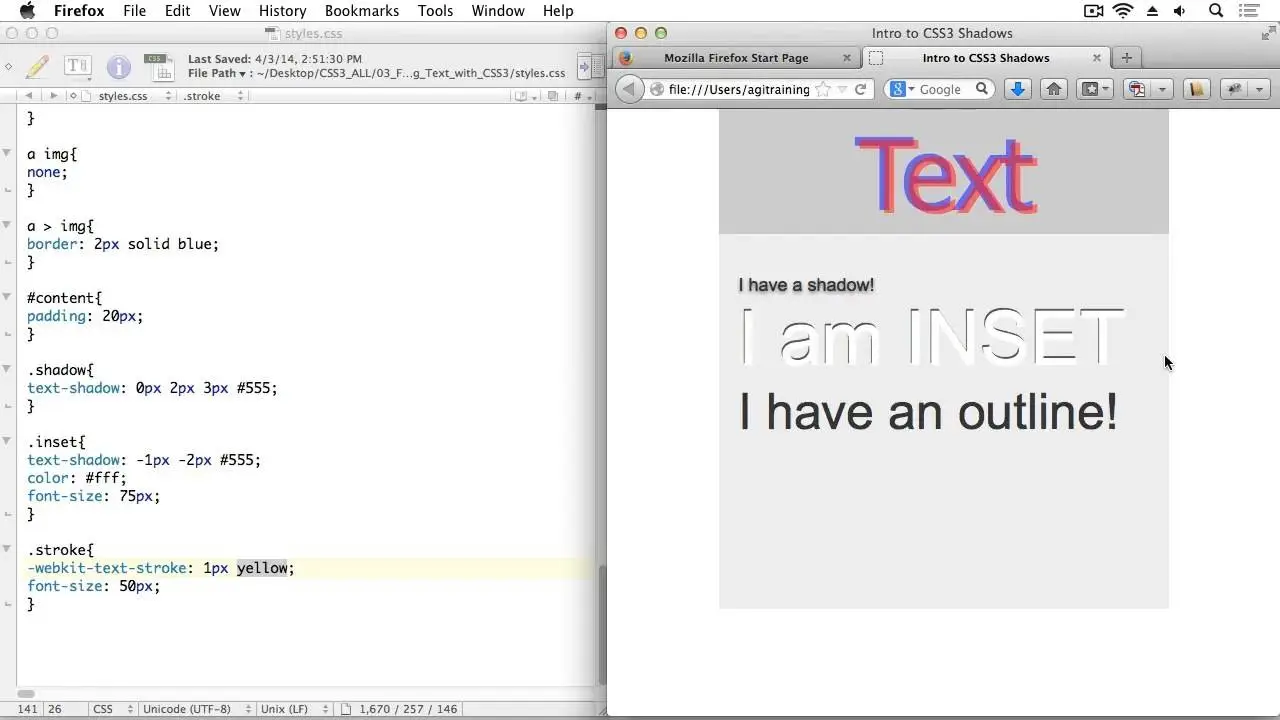This screenshot has height=720, width=1280.
Task: Open a new tab with plus button
Action: [1127, 58]
